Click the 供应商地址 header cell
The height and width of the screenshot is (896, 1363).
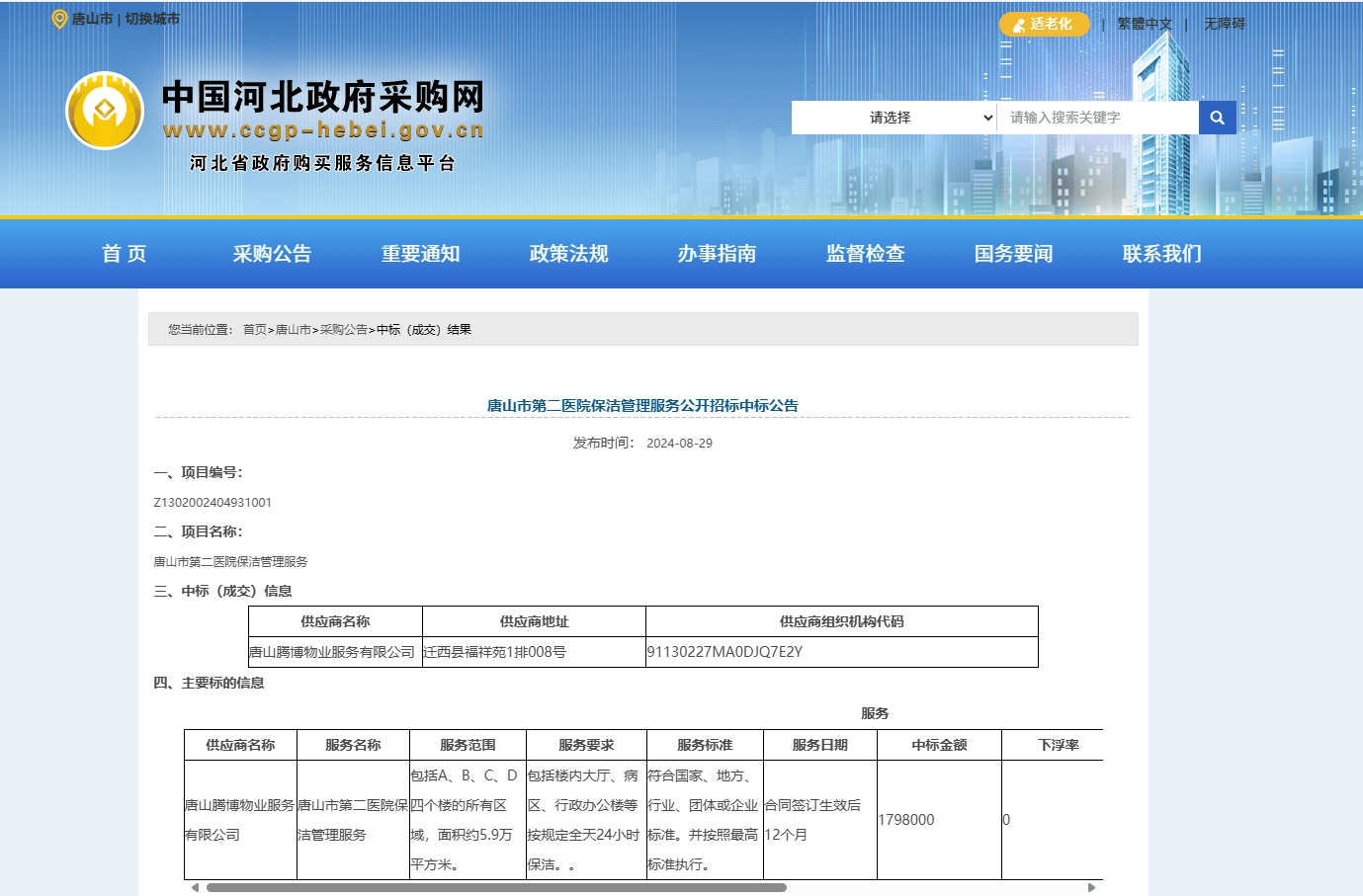[x=534, y=621]
